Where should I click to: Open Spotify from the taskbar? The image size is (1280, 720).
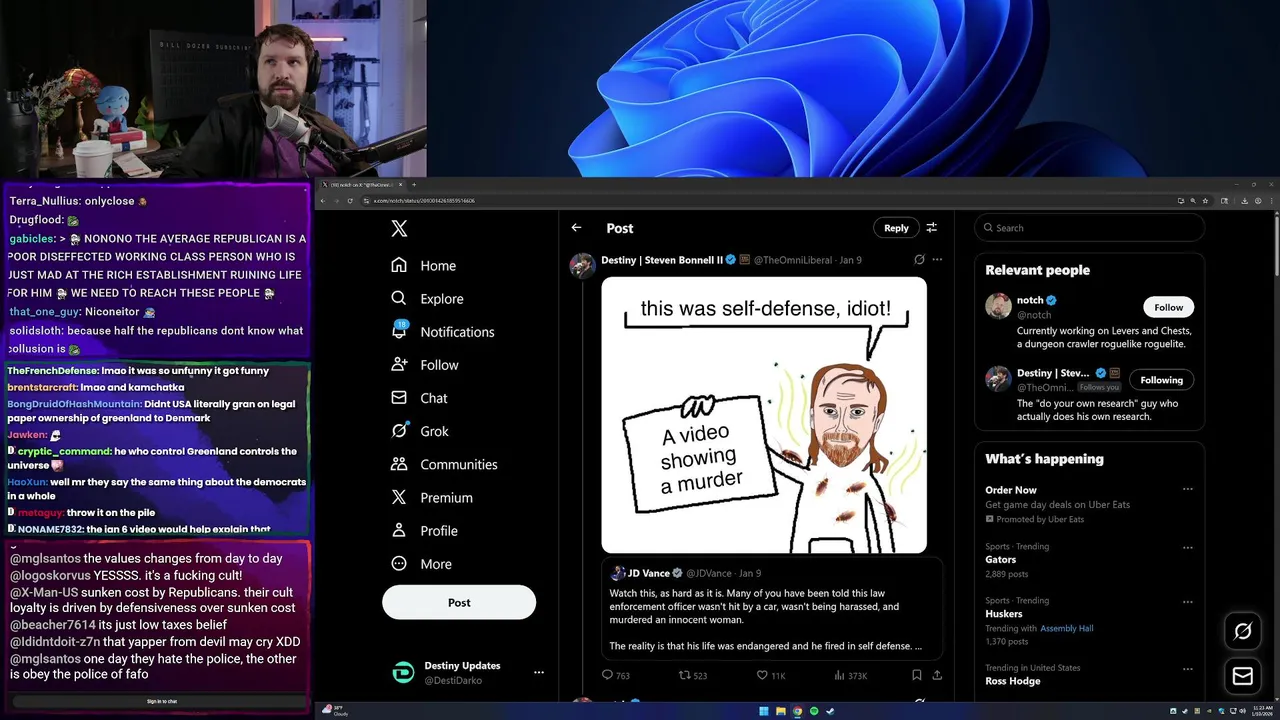point(814,711)
